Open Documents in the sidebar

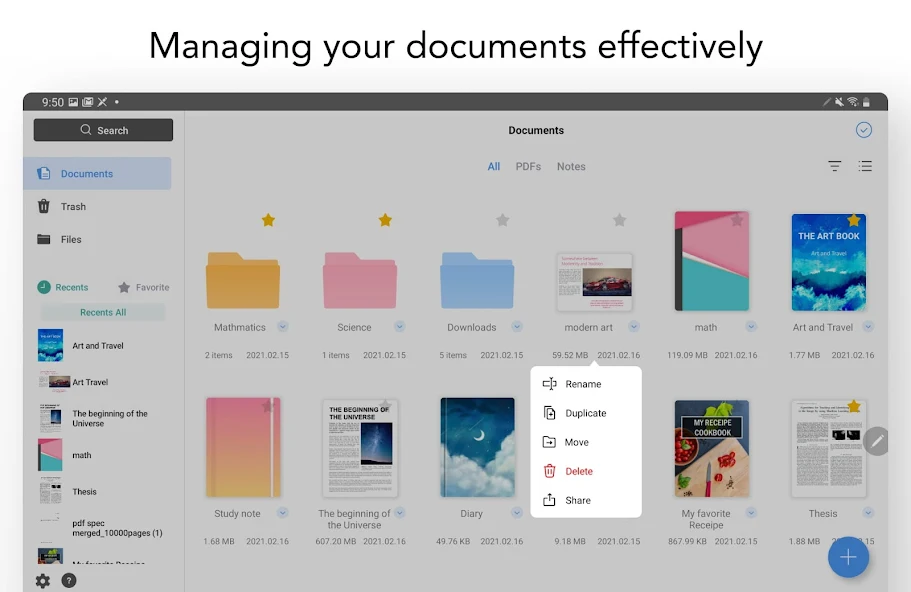tap(97, 173)
